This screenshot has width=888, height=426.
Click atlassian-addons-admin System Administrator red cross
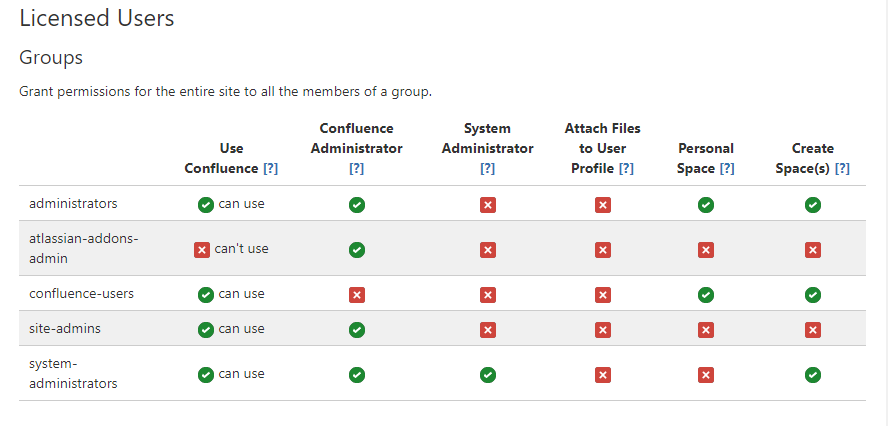pos(488,250)
